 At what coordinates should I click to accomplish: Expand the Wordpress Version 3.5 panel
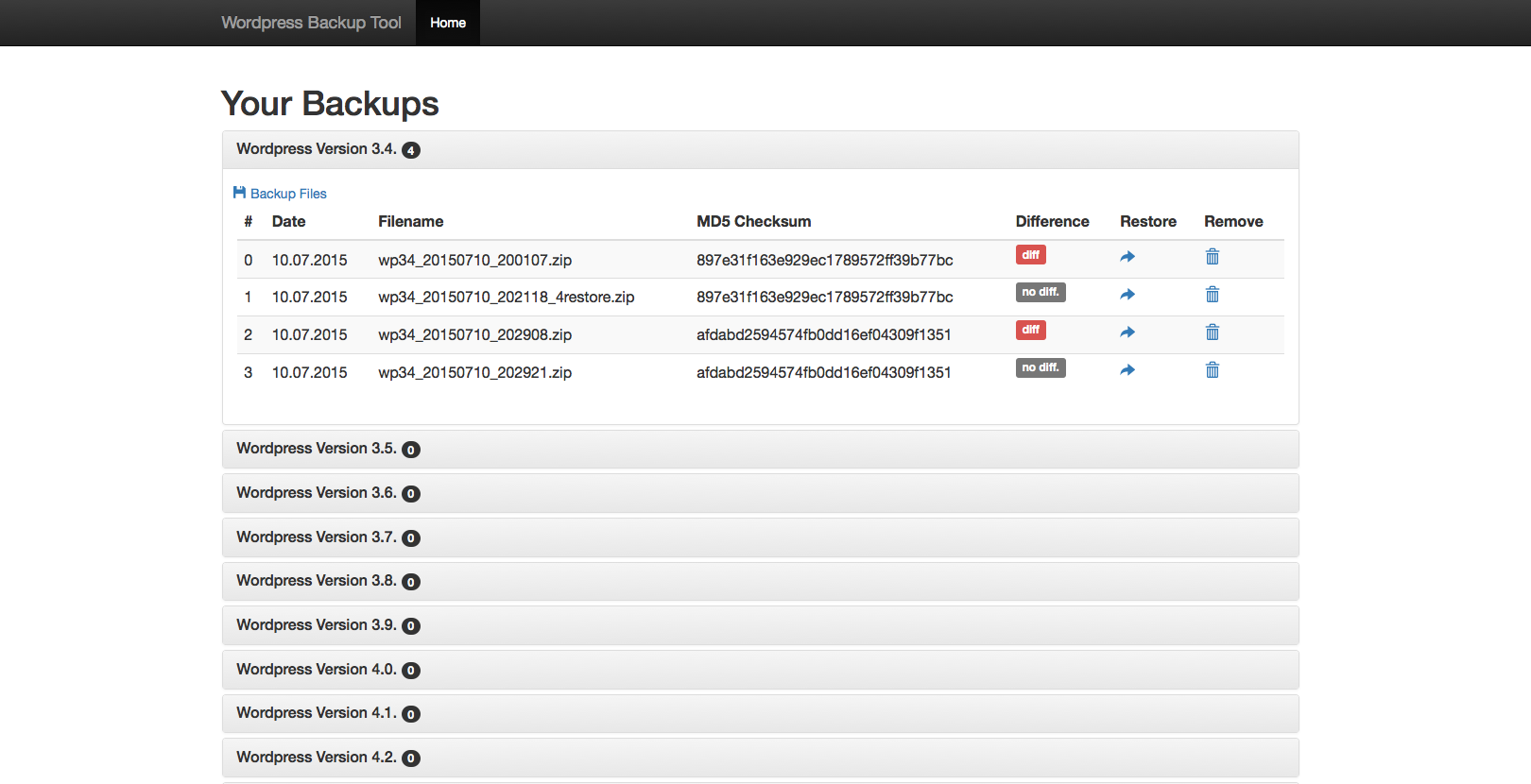point(761,449)
